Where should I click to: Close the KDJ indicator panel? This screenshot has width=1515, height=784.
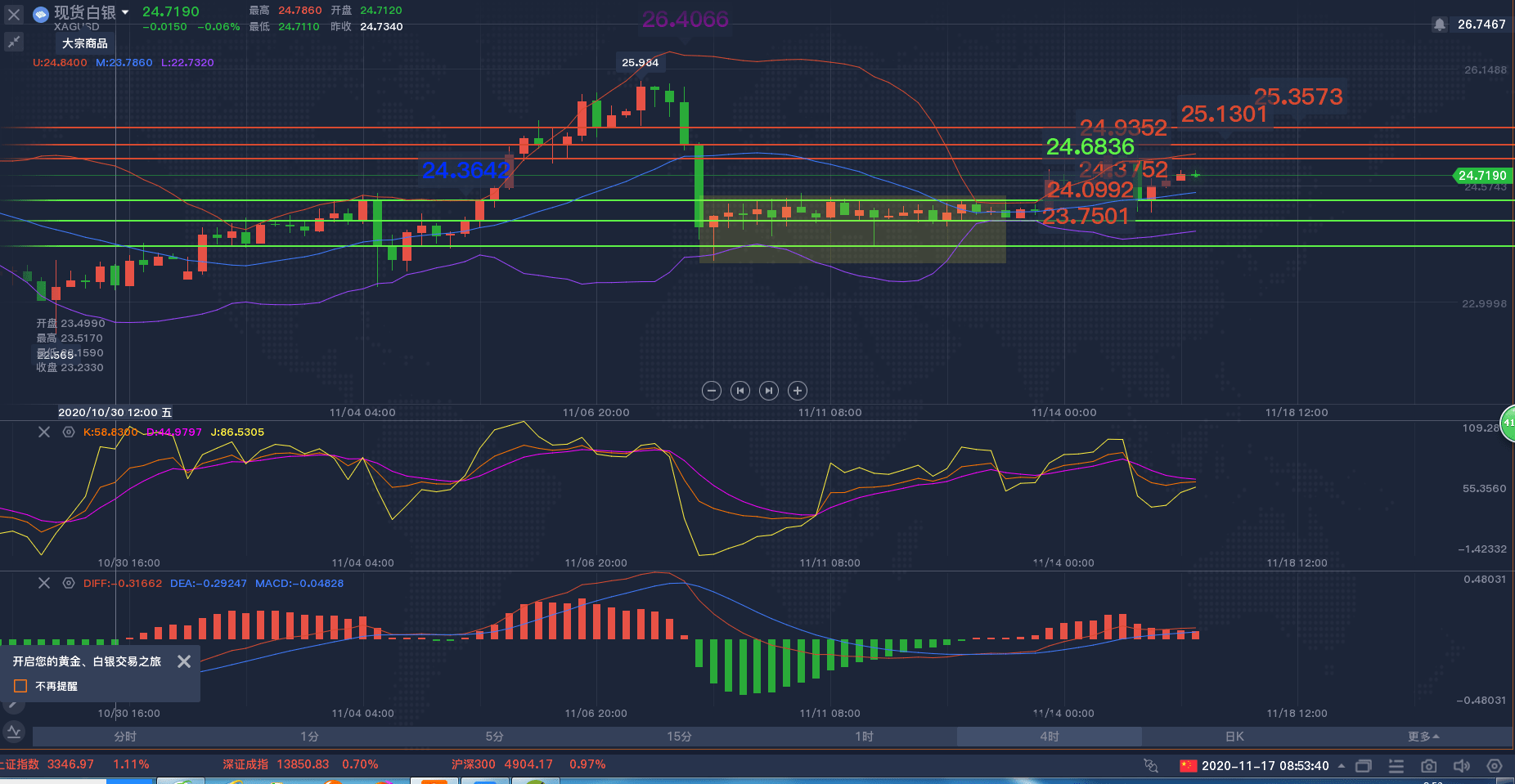click(x=44, y=432)
